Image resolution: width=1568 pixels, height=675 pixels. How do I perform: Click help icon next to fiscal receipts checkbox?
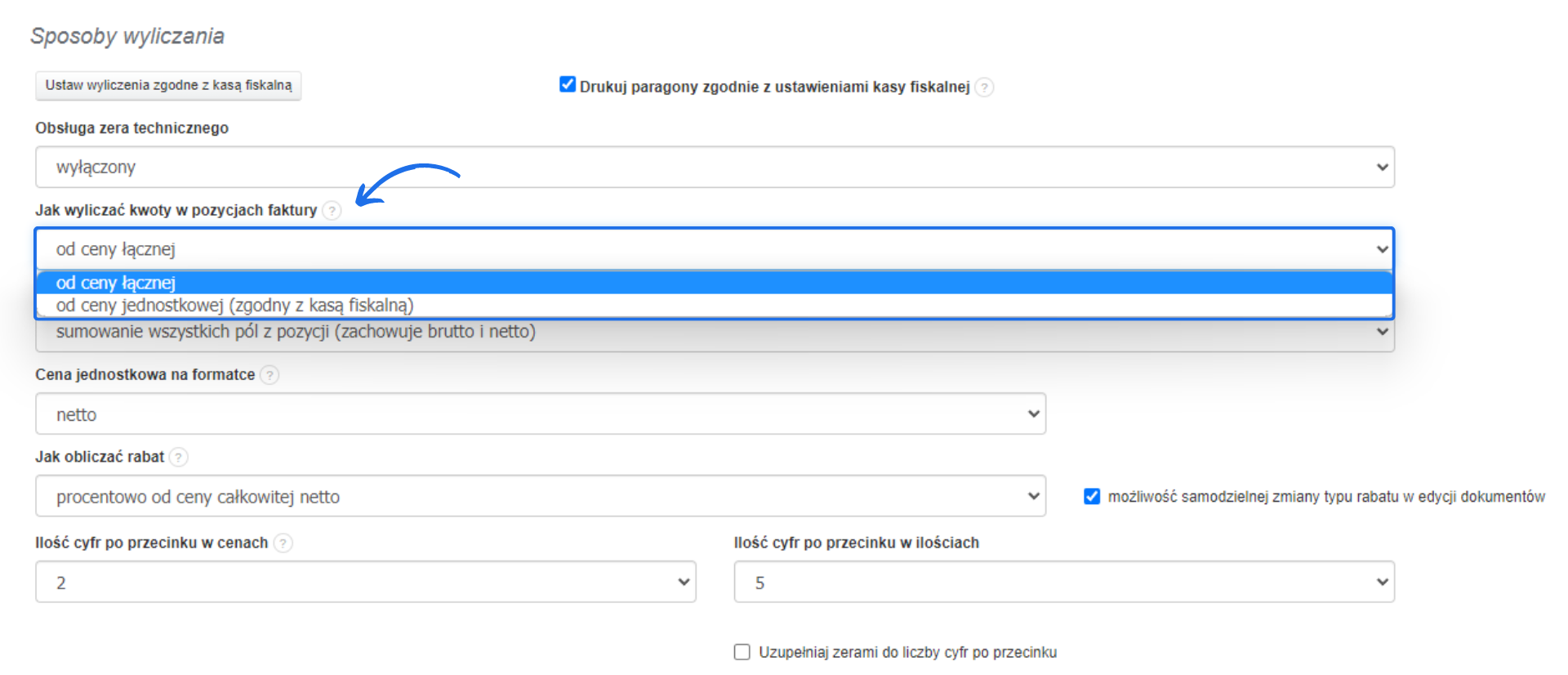(985, 87)
